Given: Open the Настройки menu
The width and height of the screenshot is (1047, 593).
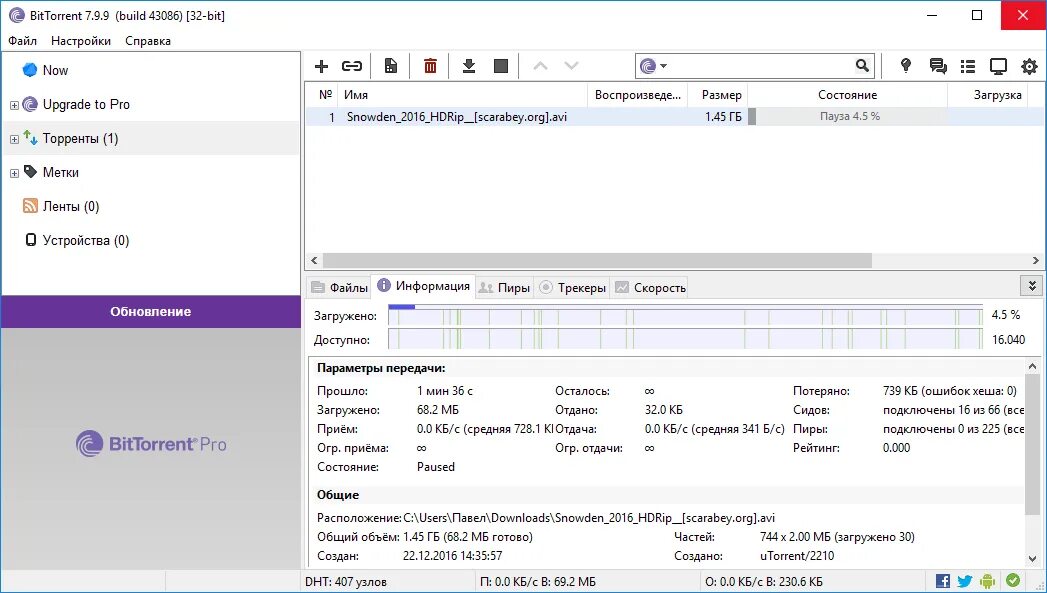Looking at the screenshot, I should click(81, 41).
